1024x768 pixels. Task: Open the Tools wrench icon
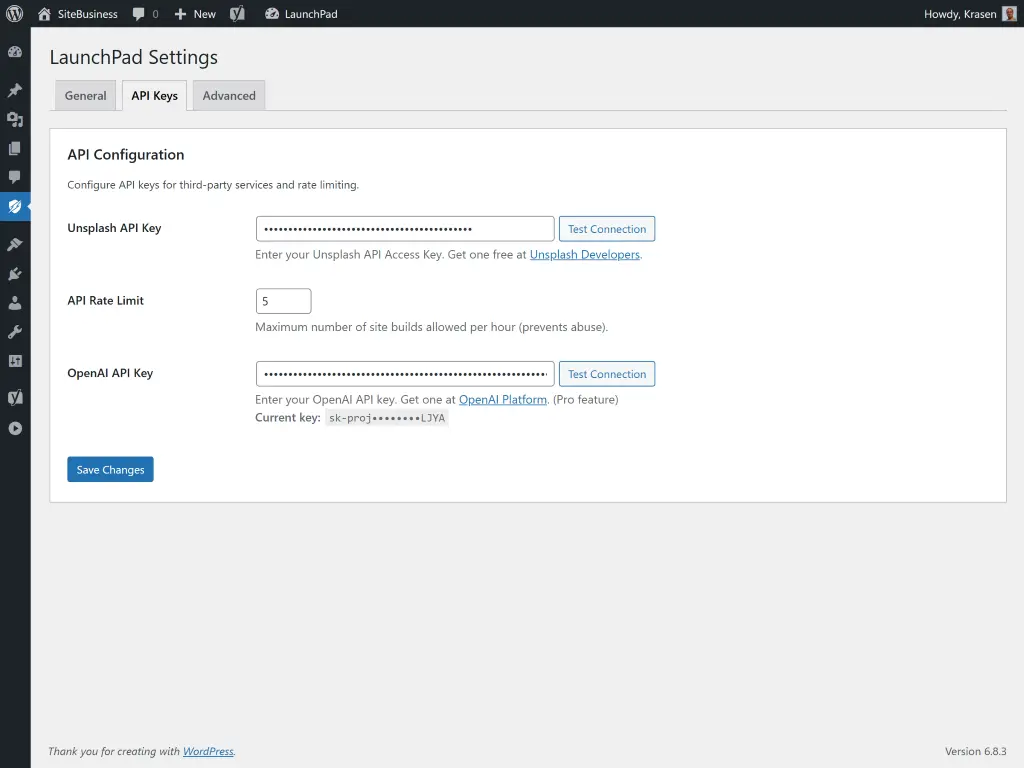point(14,331)
